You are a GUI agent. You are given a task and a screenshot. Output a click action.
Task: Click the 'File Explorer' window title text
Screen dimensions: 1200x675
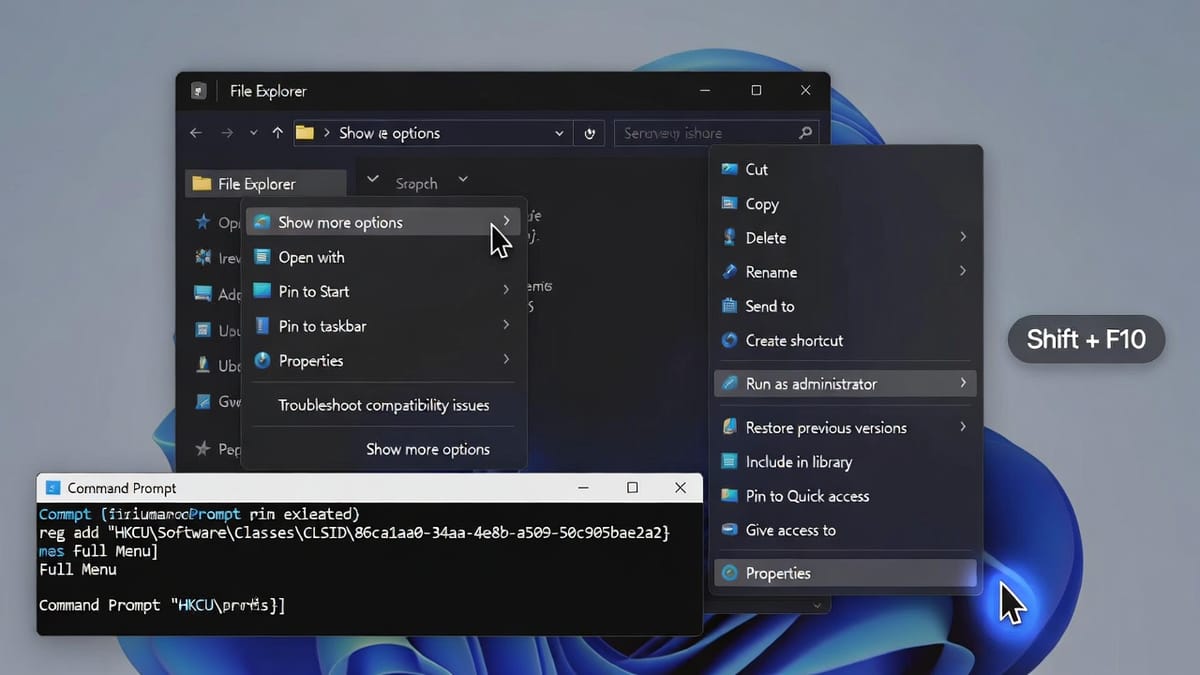pyautogui.click(x=268, y=91)
